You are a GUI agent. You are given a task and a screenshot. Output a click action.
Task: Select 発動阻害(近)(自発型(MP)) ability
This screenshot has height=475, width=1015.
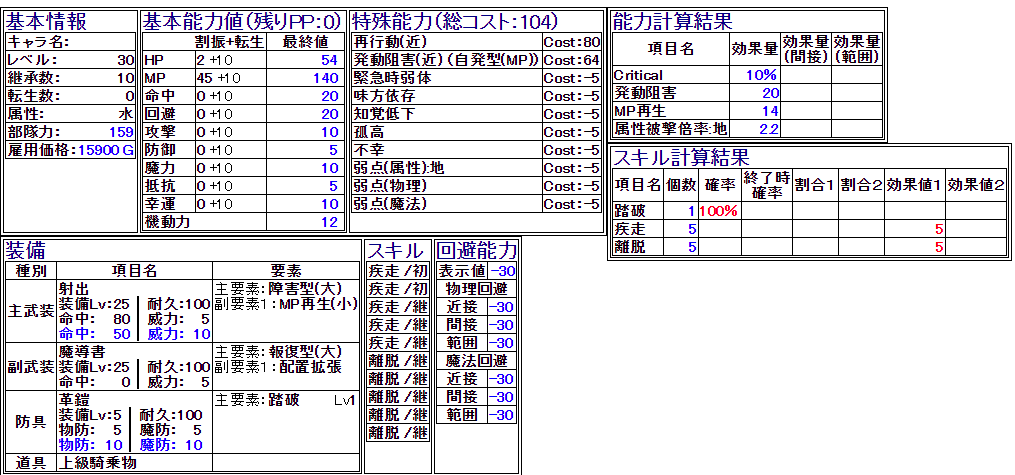[x=447, y=60]
